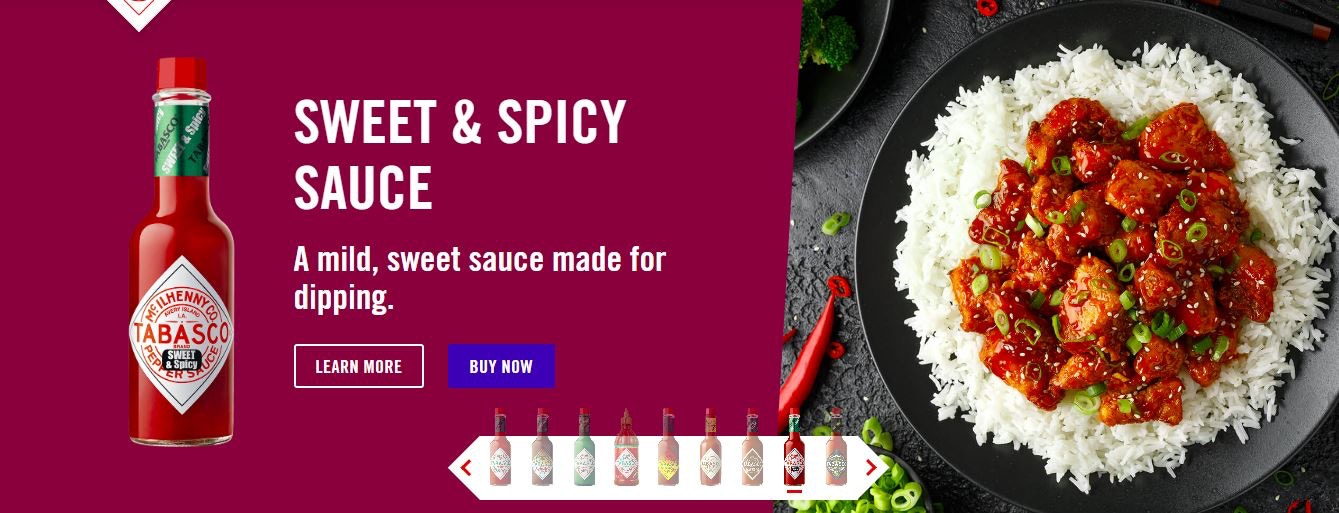Advance carousel with right red arrow

point(871,467)
